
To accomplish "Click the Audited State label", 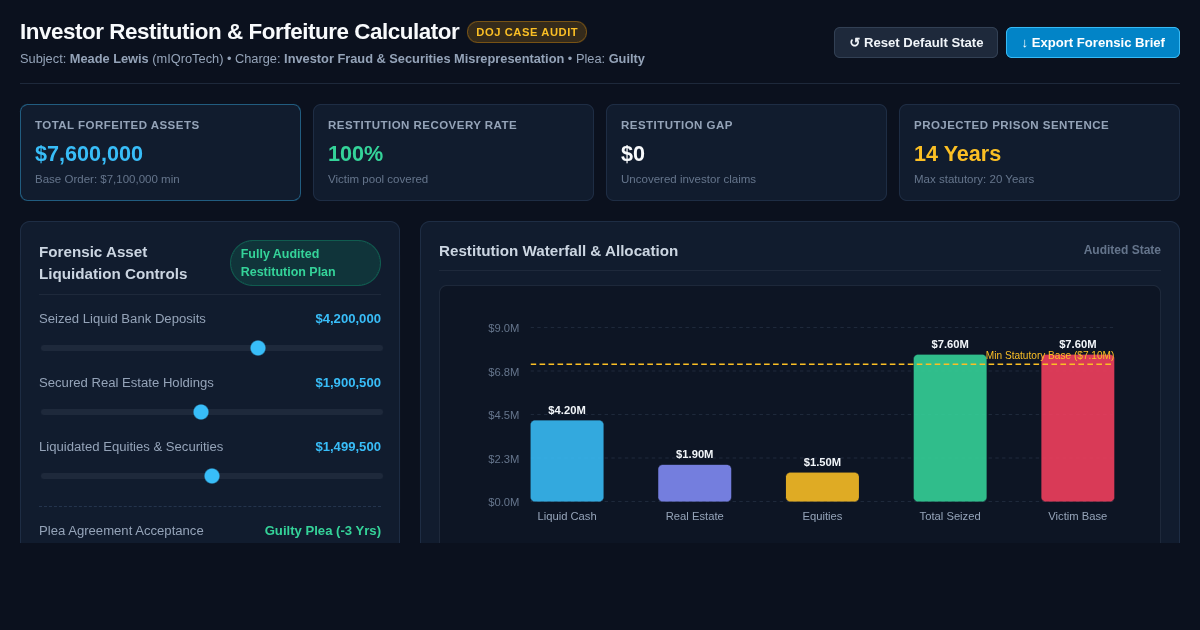I will click(1122, 250).
